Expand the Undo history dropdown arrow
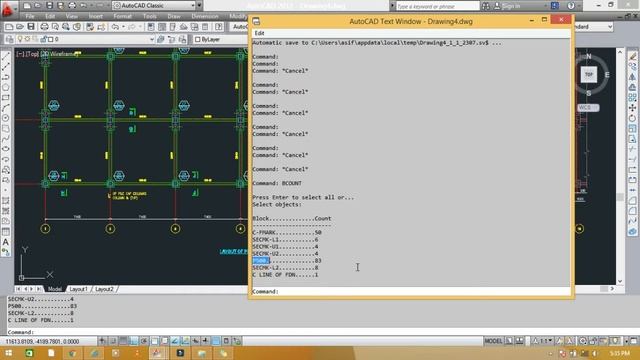This screenshot has width=640, height=360. [x=122, y=27]
